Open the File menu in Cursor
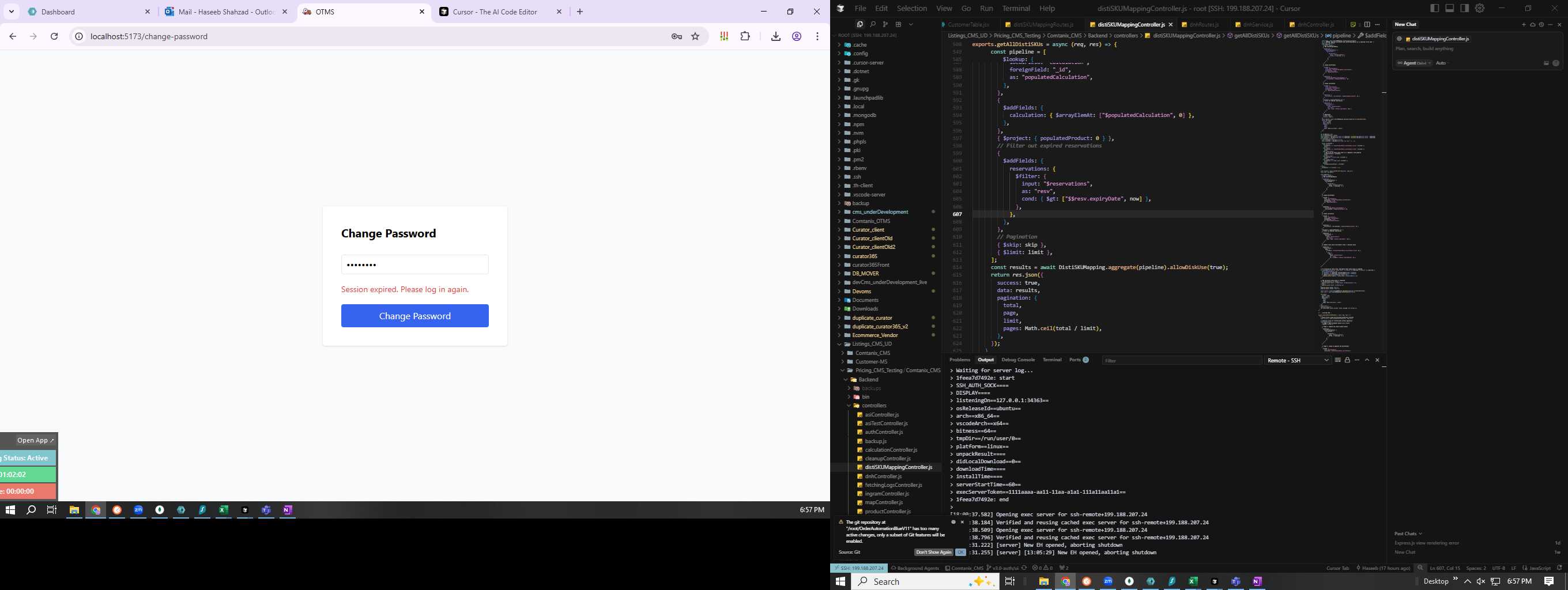This screenshot has height=590, width=1568. click(860, 9)
